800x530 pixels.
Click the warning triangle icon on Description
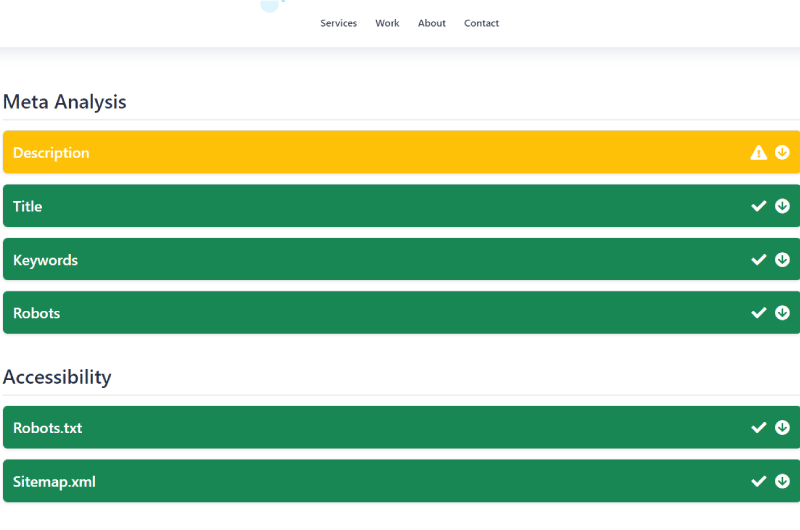(x=759, y=153)
